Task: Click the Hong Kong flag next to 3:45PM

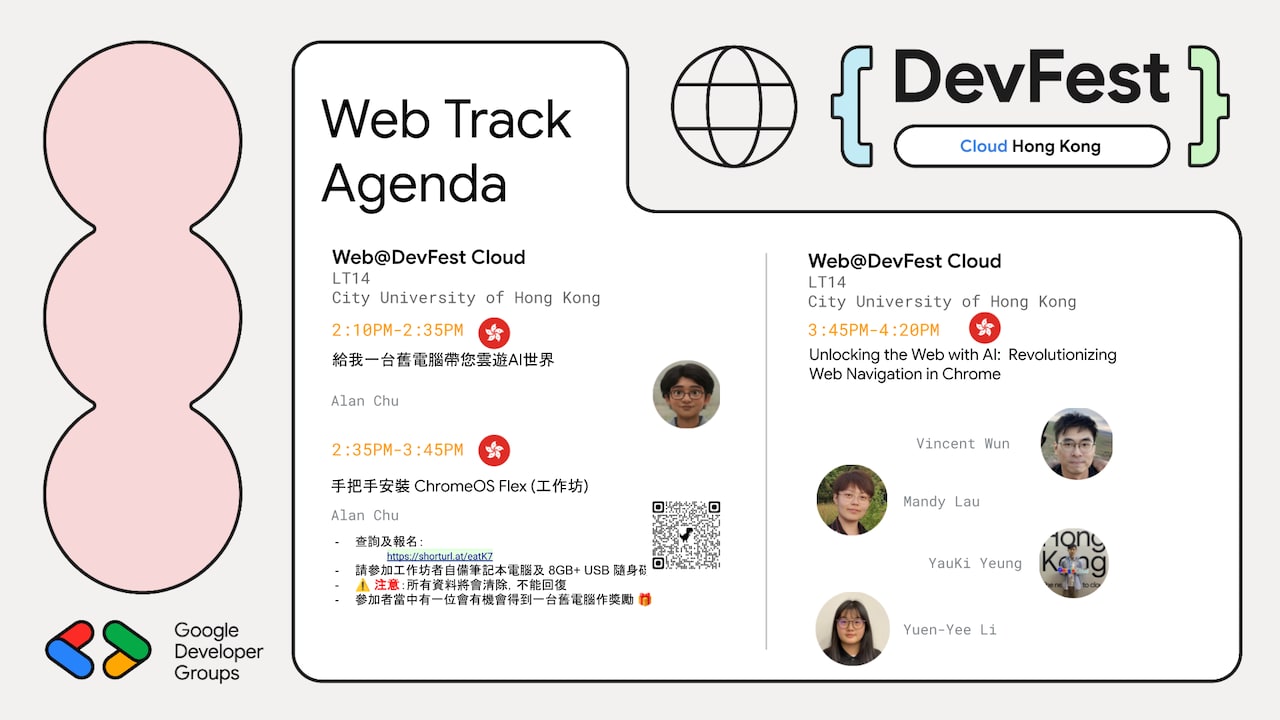Action: click(984, 328)
